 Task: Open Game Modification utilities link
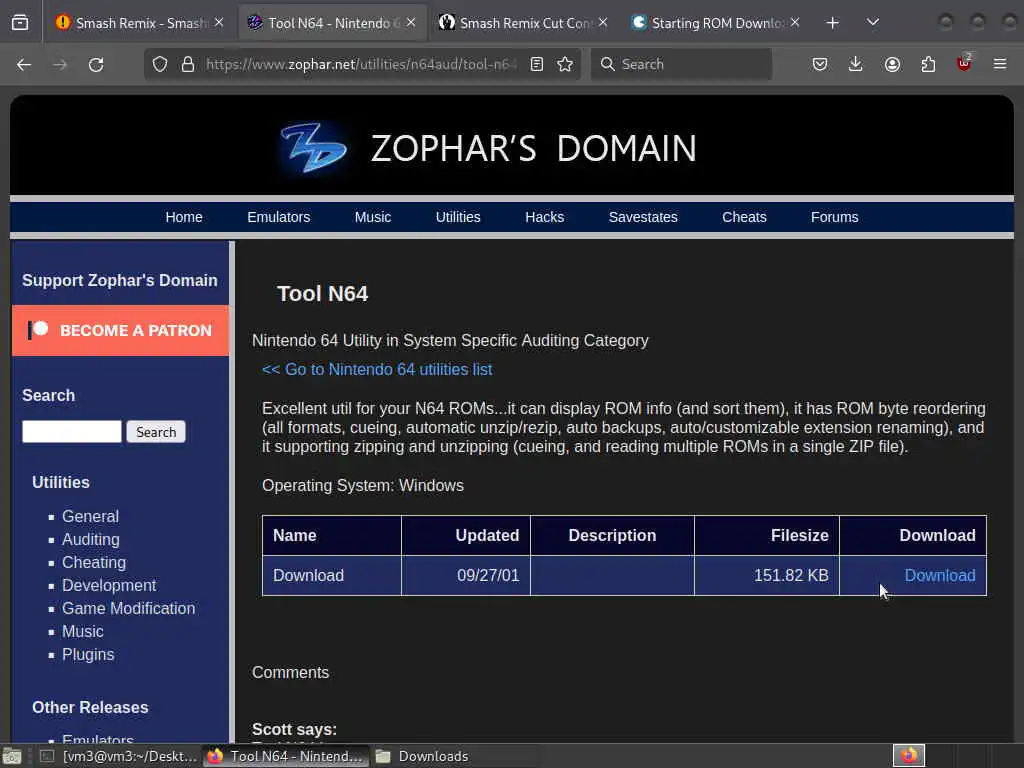click(129, 608)
